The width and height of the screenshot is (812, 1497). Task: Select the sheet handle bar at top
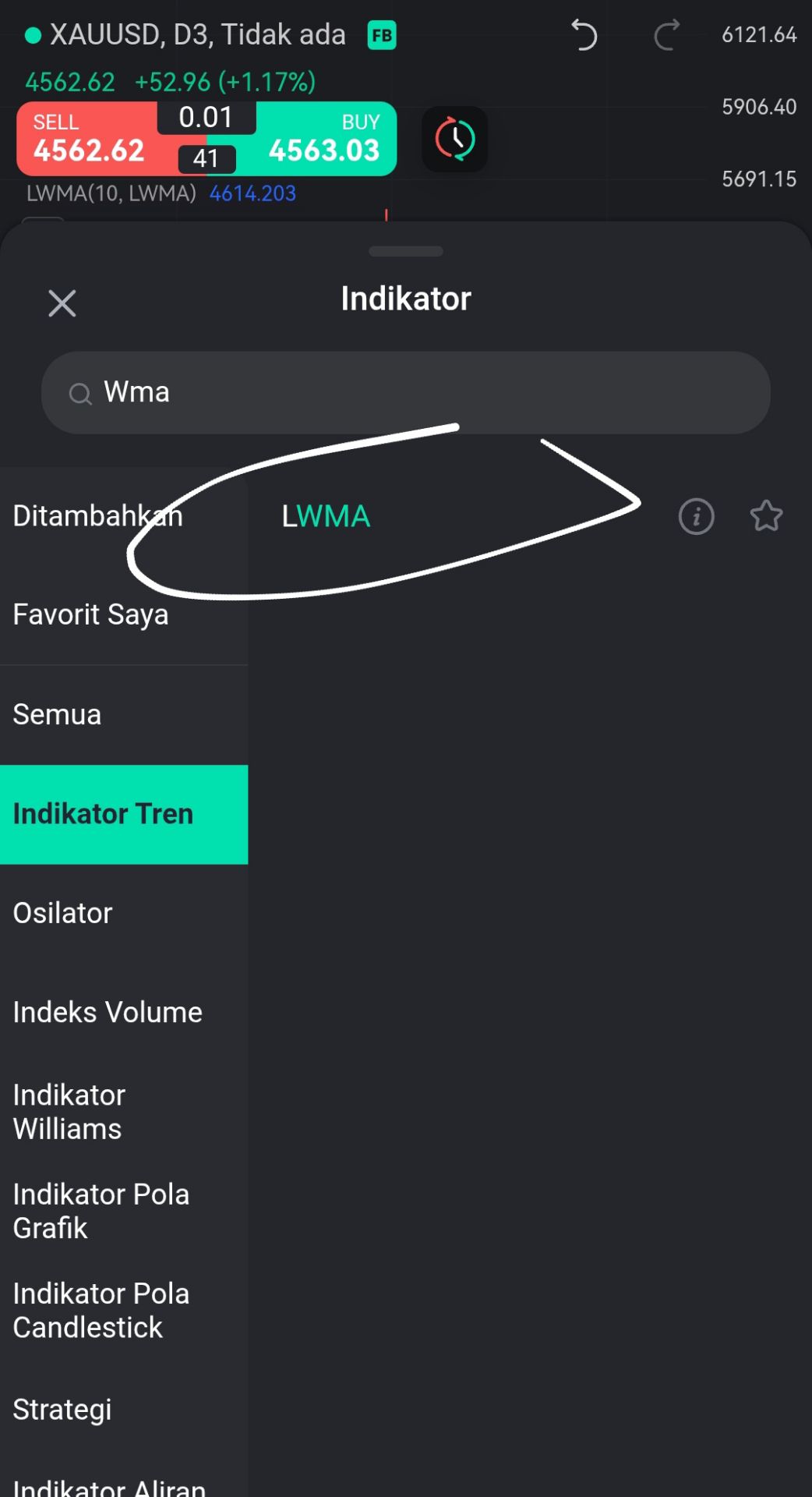tap(406, 251)
